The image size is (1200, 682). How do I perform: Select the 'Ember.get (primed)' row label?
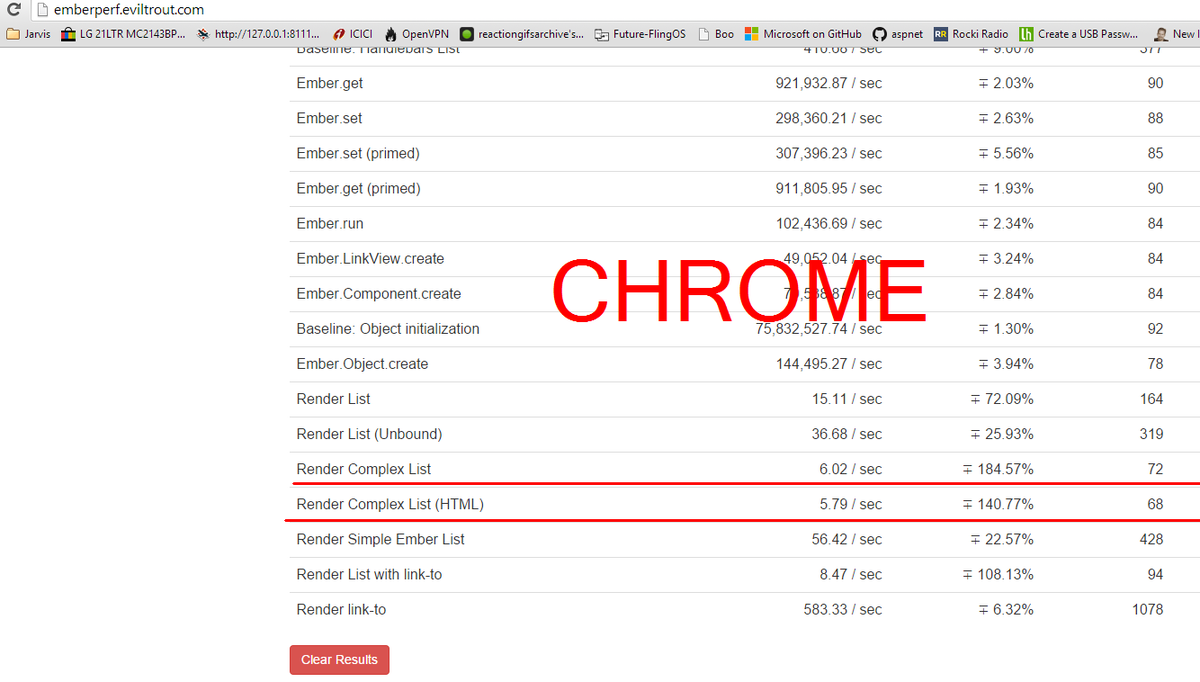[358, 188]
